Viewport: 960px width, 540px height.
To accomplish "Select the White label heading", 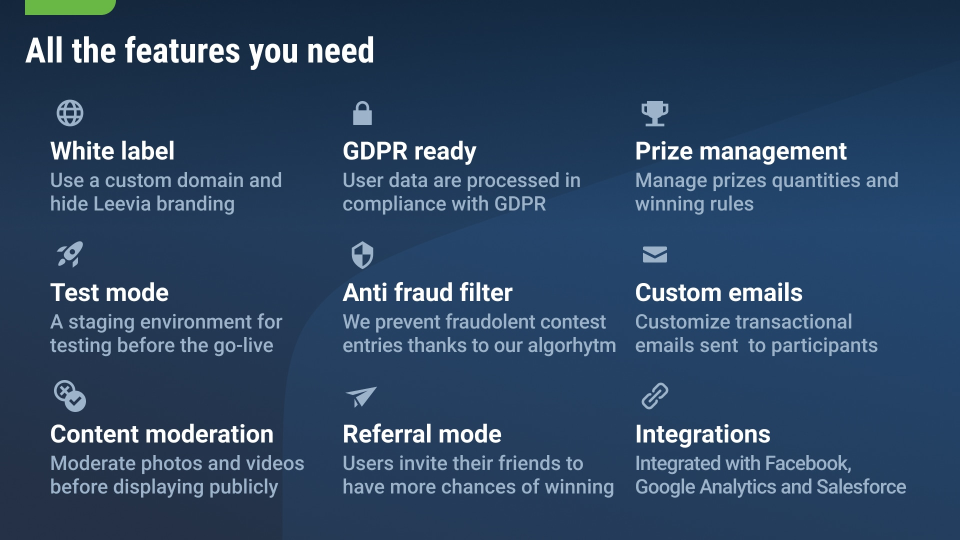I will click(x=112, y=151).
